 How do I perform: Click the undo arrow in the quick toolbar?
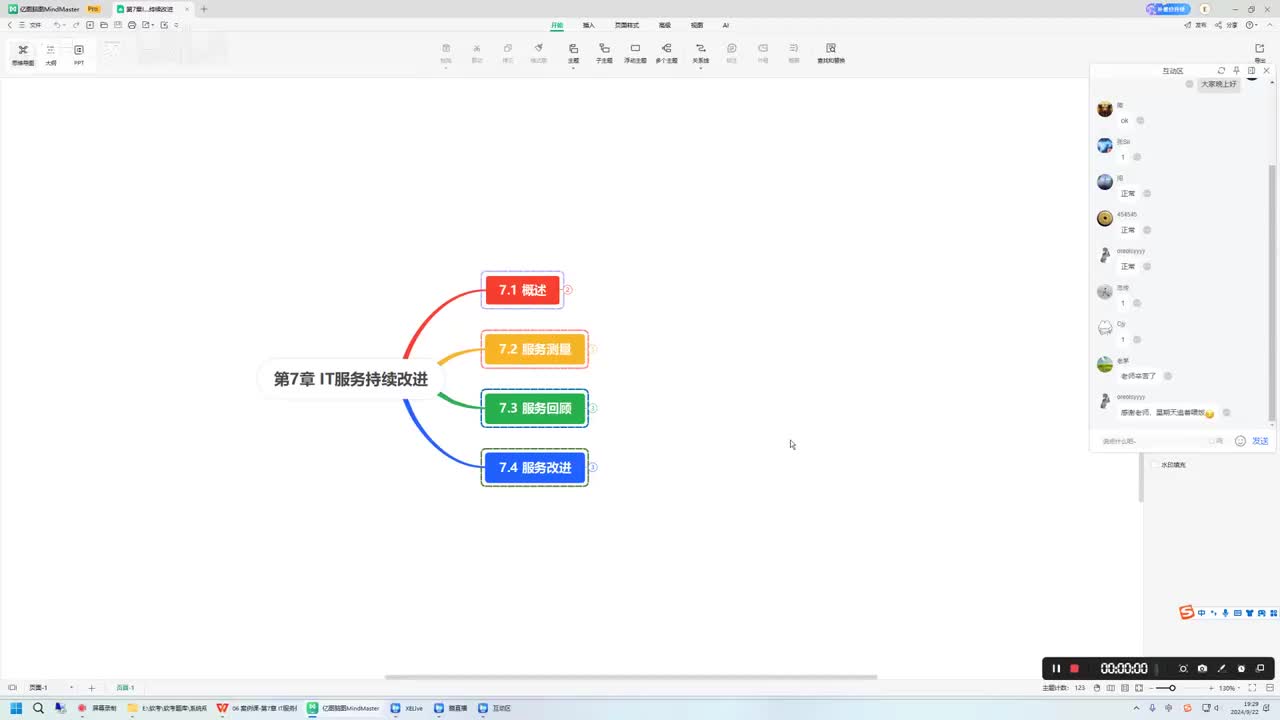[58, 25]
